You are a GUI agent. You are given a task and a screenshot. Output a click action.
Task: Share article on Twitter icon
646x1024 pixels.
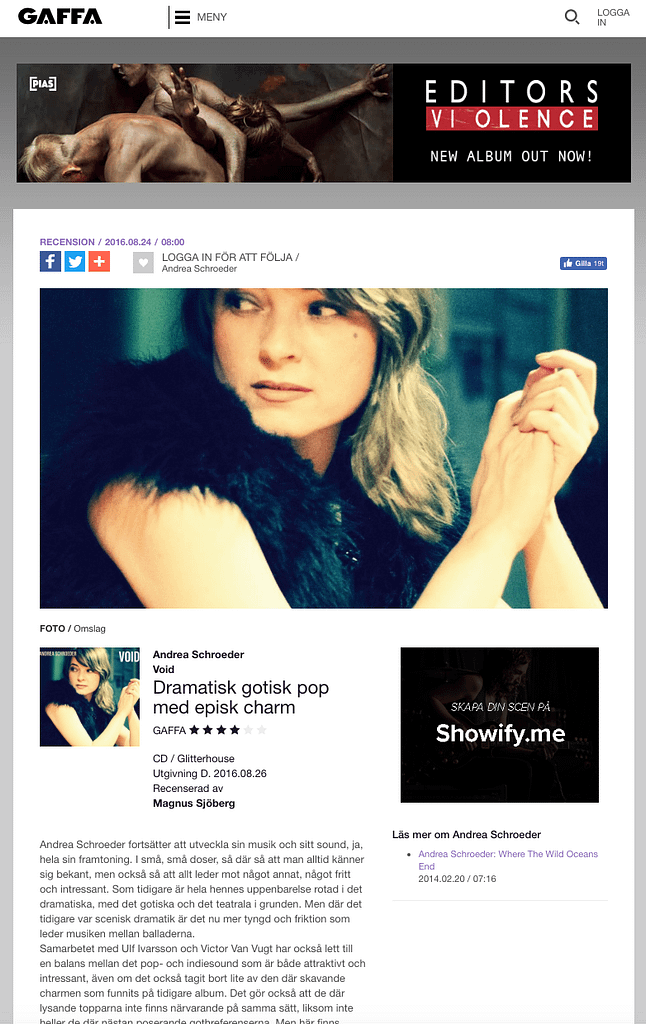click(74, 262)
